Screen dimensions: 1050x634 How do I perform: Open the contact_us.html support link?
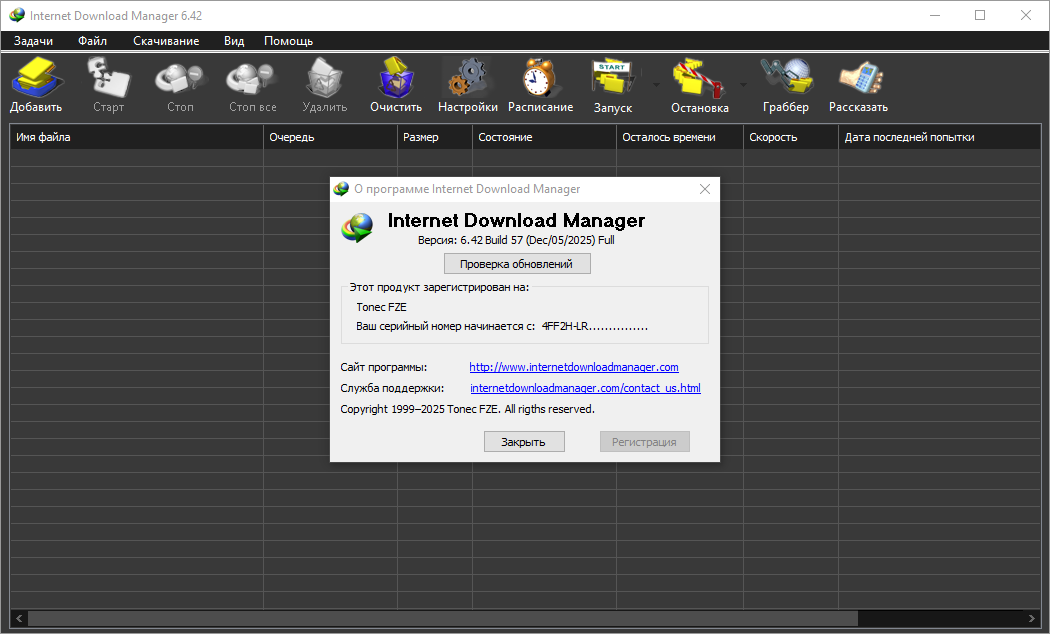(x=585, y=388)
